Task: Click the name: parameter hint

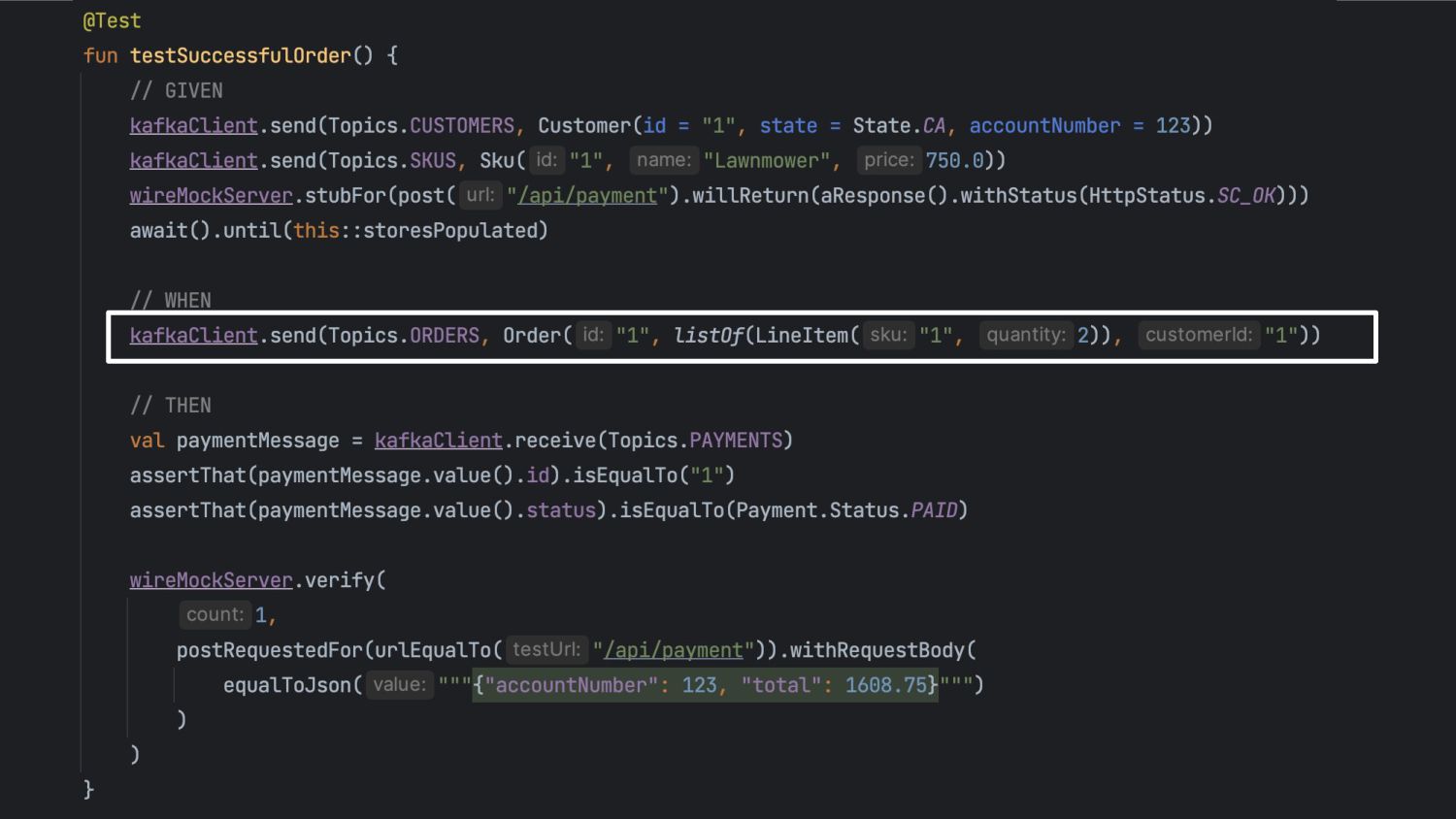Action: [x=664, y=160]
